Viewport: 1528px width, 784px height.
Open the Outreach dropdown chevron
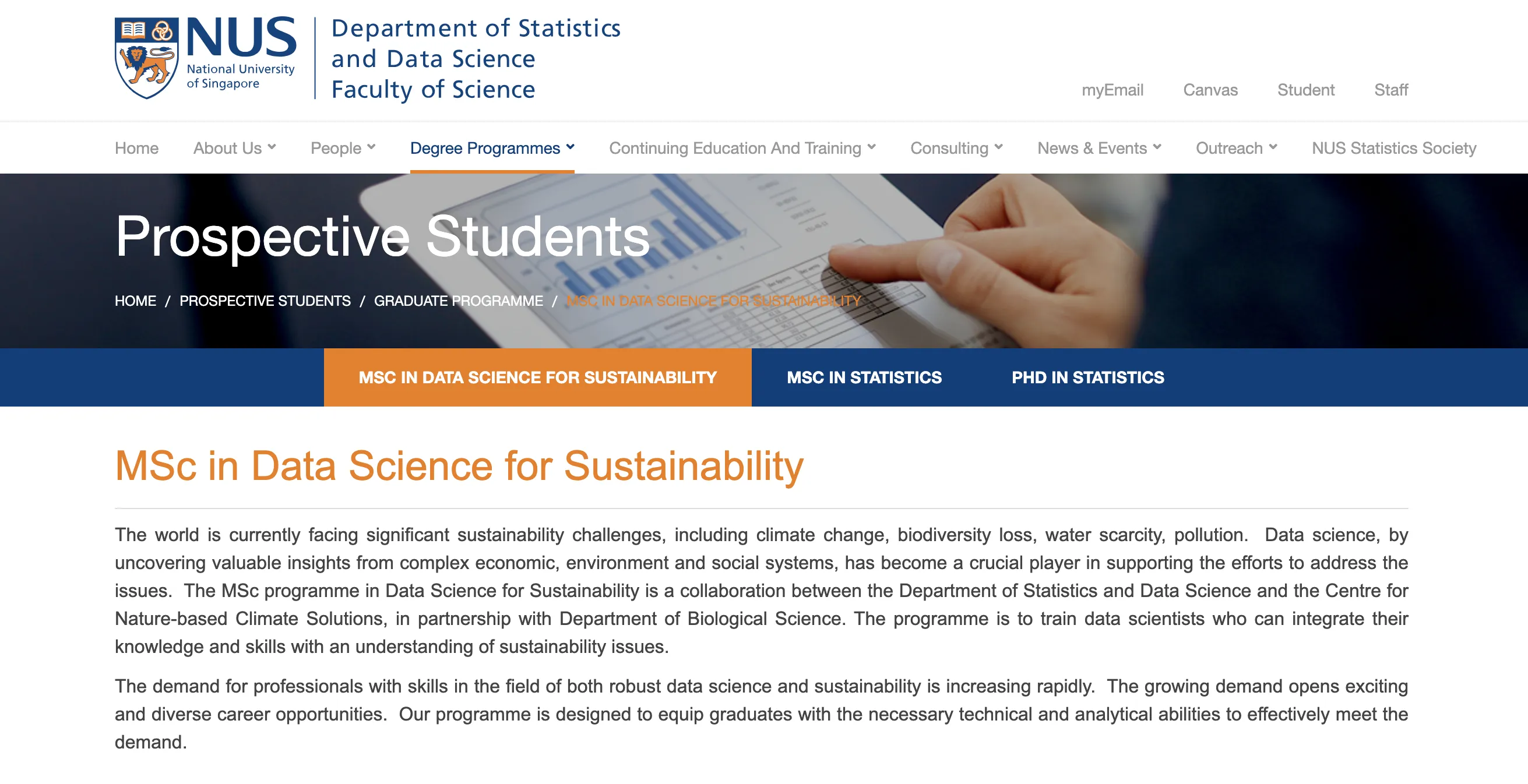click(x=1272, y=147)
